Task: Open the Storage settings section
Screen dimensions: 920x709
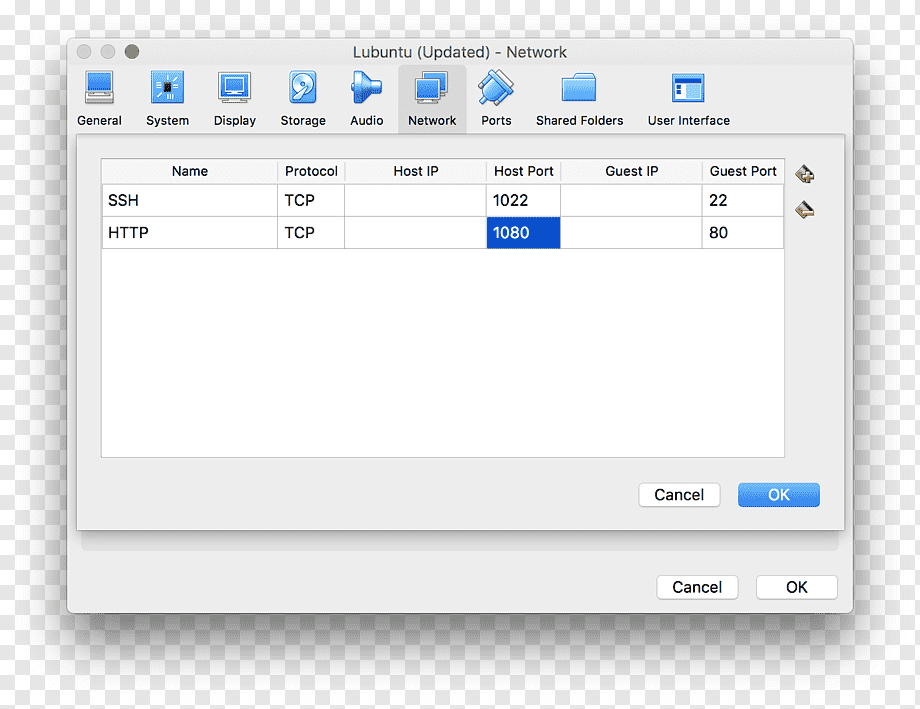Action: coord(303,99)
